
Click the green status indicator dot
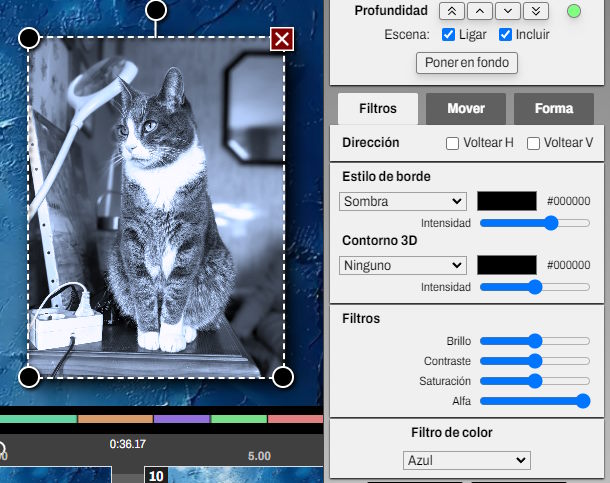(x=573, y=12)
